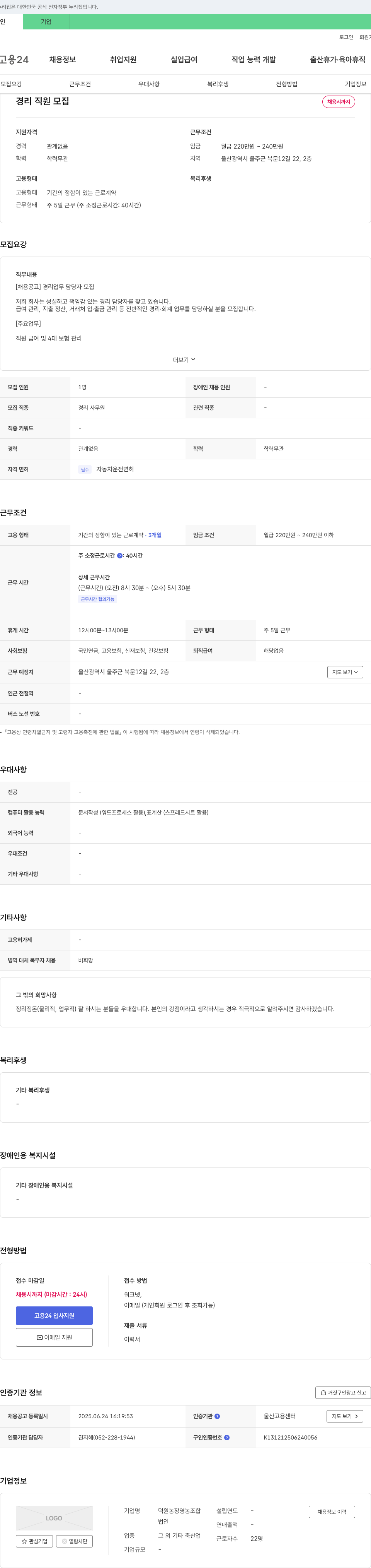Image resolution: width=371 pixels, height=1568 pixels.
Task: Click the 필수 badge beside 자동차운전면허
Action: pos(85,469)
